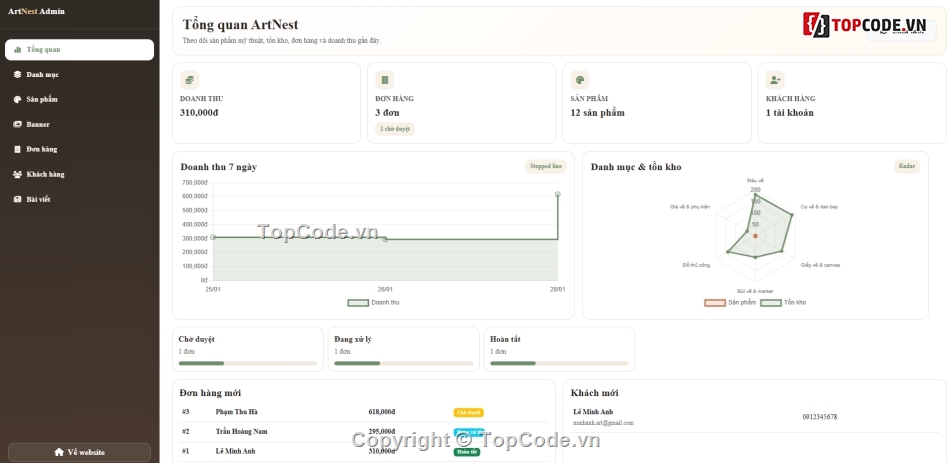Click order #2 Trần Hoàng Nam

[364, 431]
